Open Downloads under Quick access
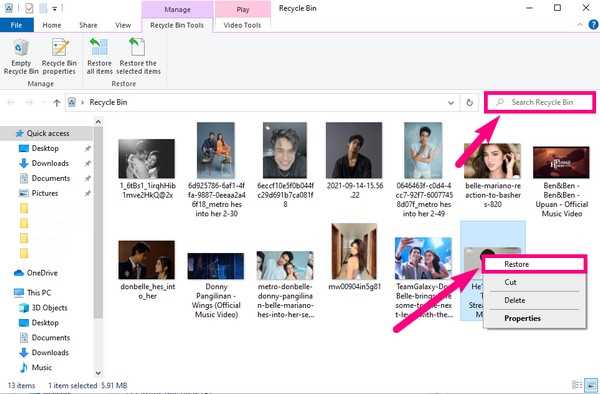Viewport: 600px width, 394px height. [x=50, y=163]
